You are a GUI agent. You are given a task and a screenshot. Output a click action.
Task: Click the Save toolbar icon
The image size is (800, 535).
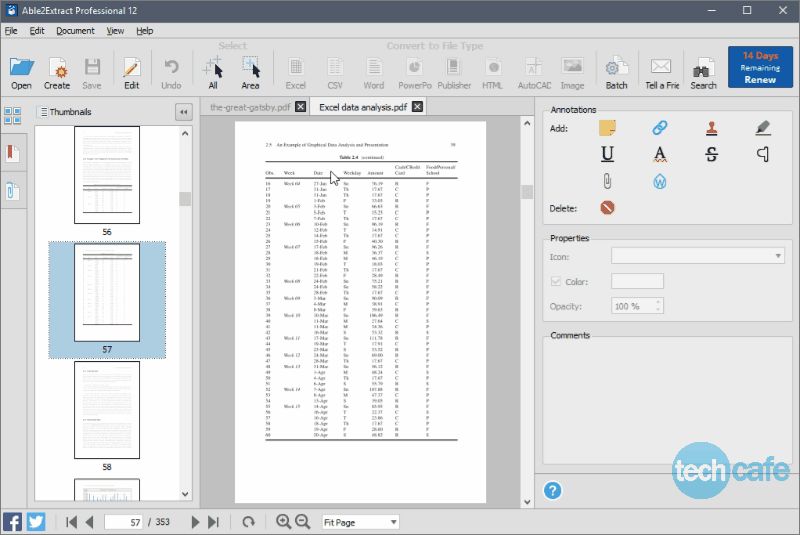pyautogui.click(x=92, y=73)
